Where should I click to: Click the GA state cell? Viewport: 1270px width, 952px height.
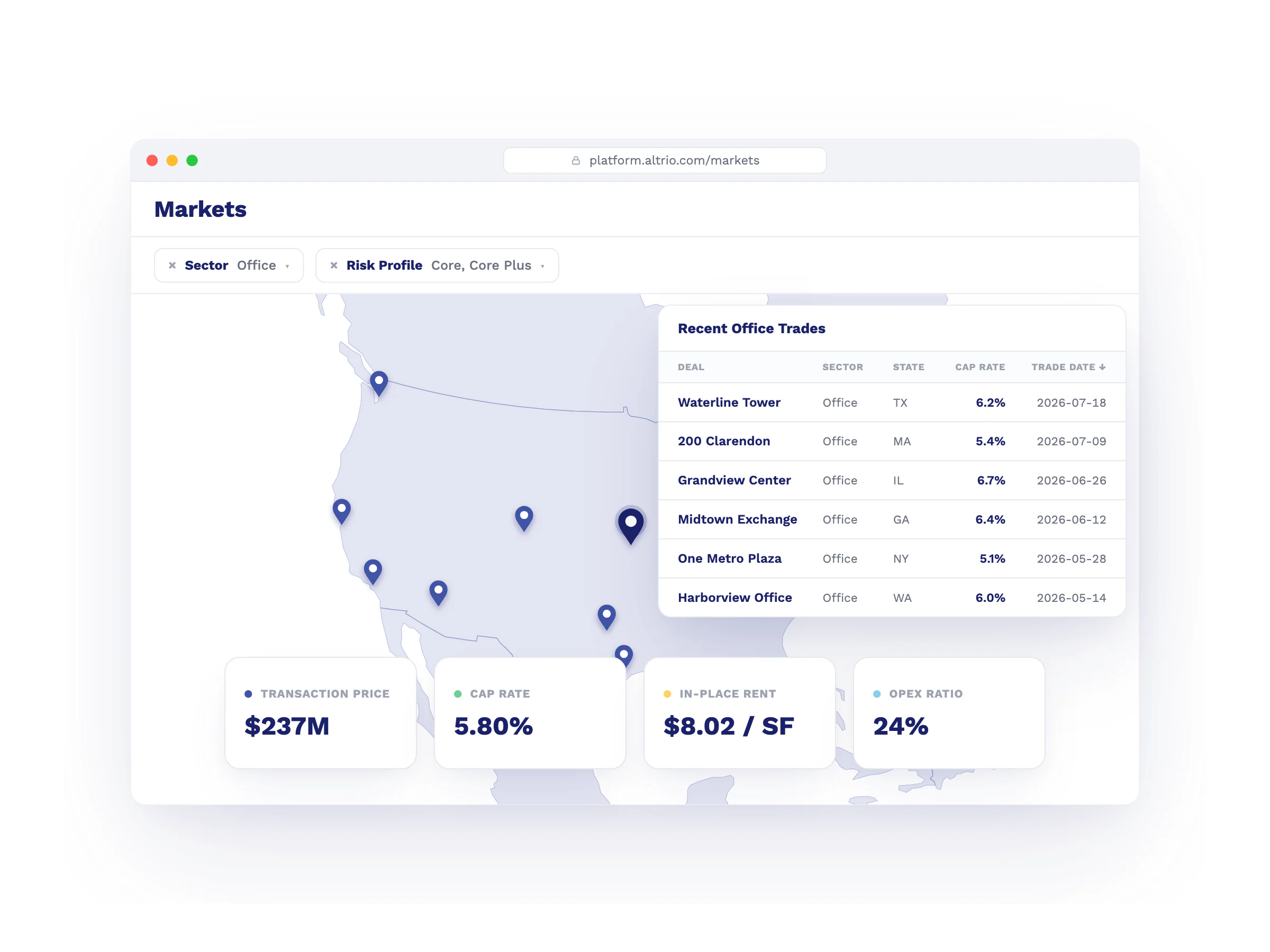point(901,519)
